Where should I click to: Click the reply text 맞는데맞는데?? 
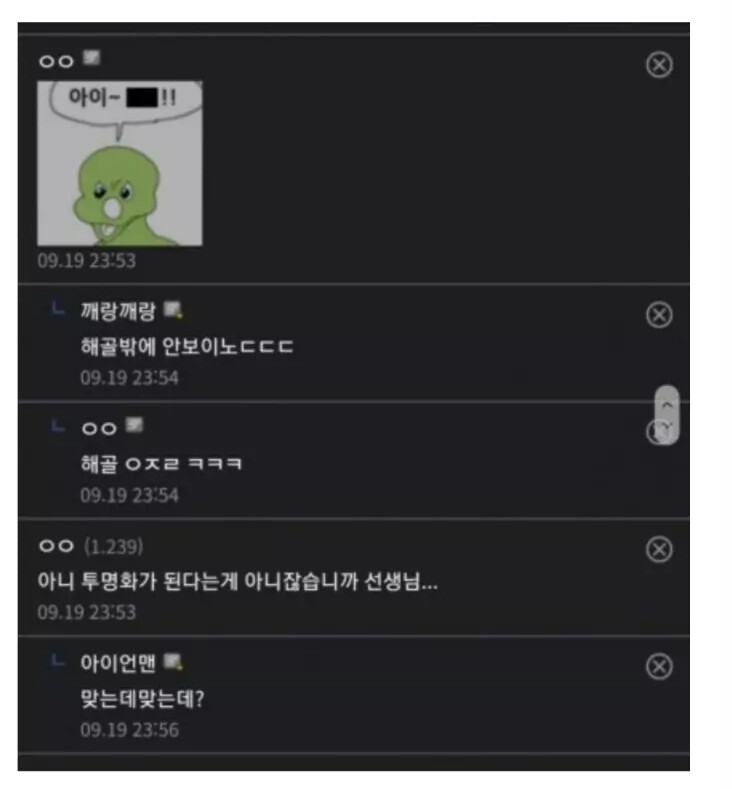click(x=142, y=699)
